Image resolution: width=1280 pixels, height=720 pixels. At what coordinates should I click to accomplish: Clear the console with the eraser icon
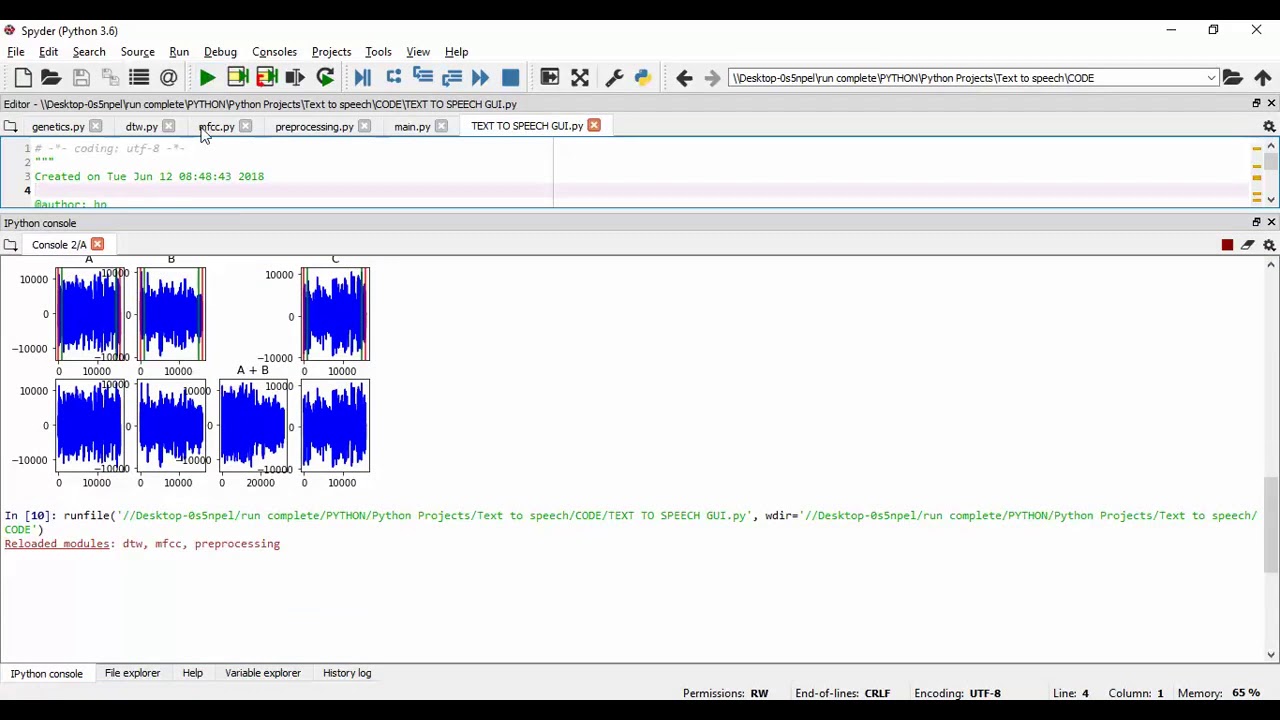[1248, 245]
